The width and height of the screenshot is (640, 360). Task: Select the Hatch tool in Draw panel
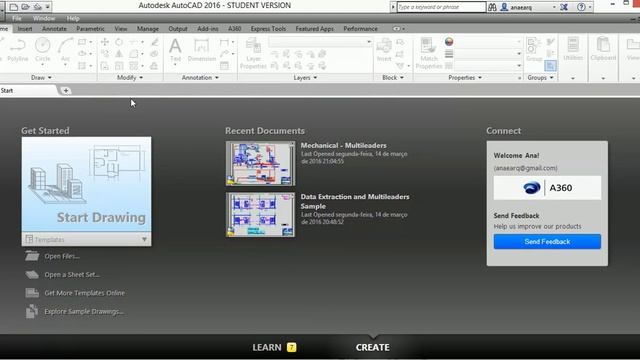(82, 66)
